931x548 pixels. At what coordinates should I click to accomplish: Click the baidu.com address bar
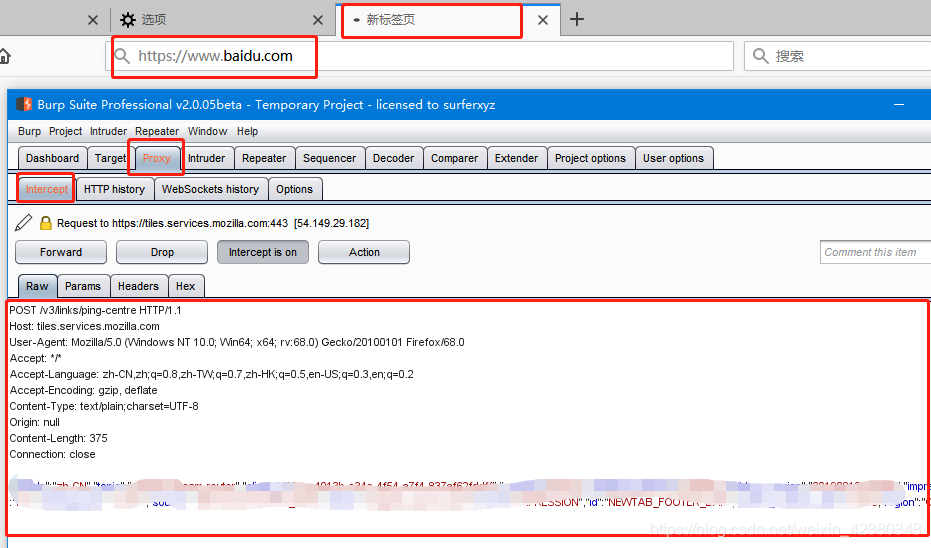(x=419, y=56)
